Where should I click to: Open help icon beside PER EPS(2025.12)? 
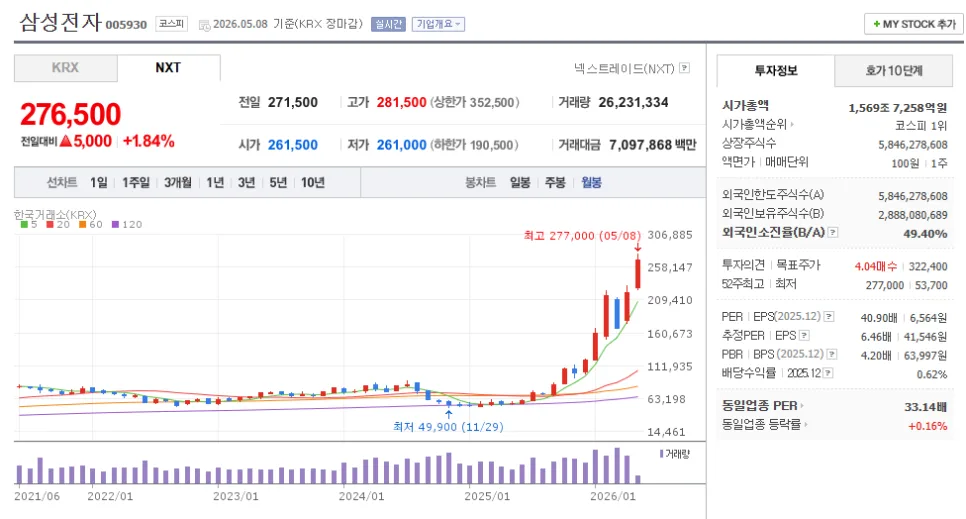pos(829,317)
